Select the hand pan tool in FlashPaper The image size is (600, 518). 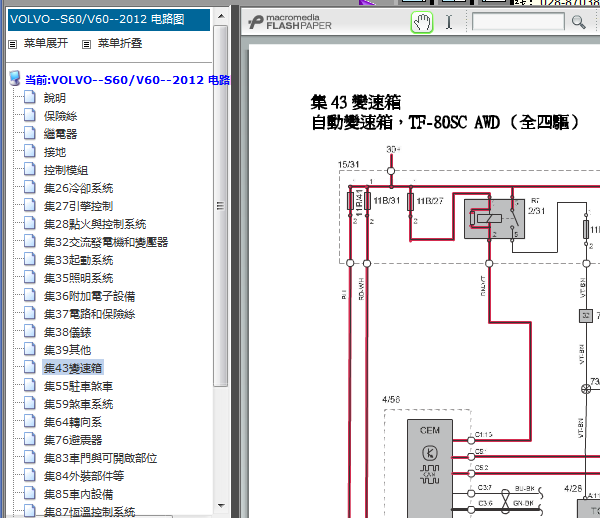pos(422,22)
